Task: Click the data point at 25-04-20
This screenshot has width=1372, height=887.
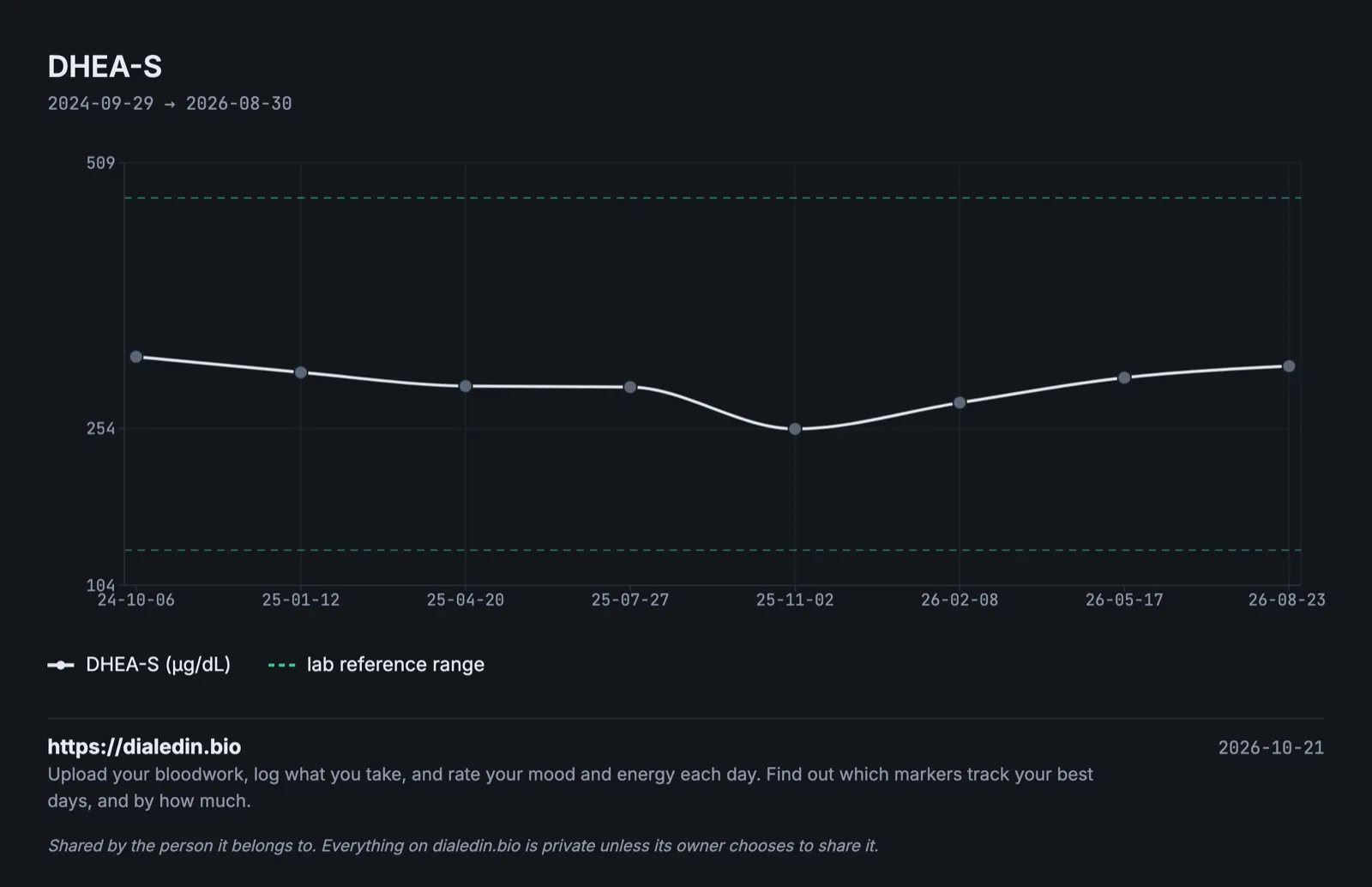Action: pyautogui.click(x=466, y=386)
